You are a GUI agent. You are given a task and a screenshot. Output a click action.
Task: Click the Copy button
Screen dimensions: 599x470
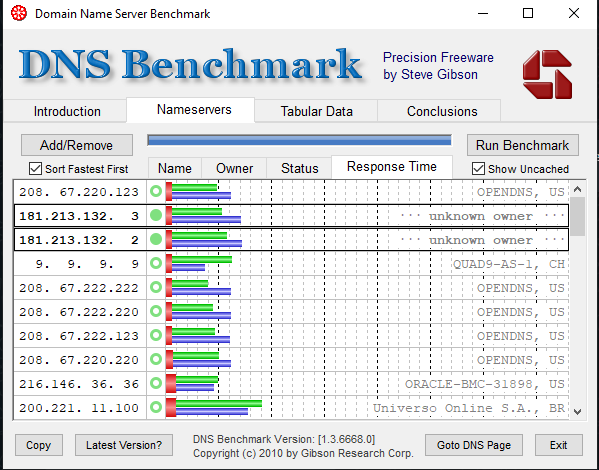(x=39, y=445)
